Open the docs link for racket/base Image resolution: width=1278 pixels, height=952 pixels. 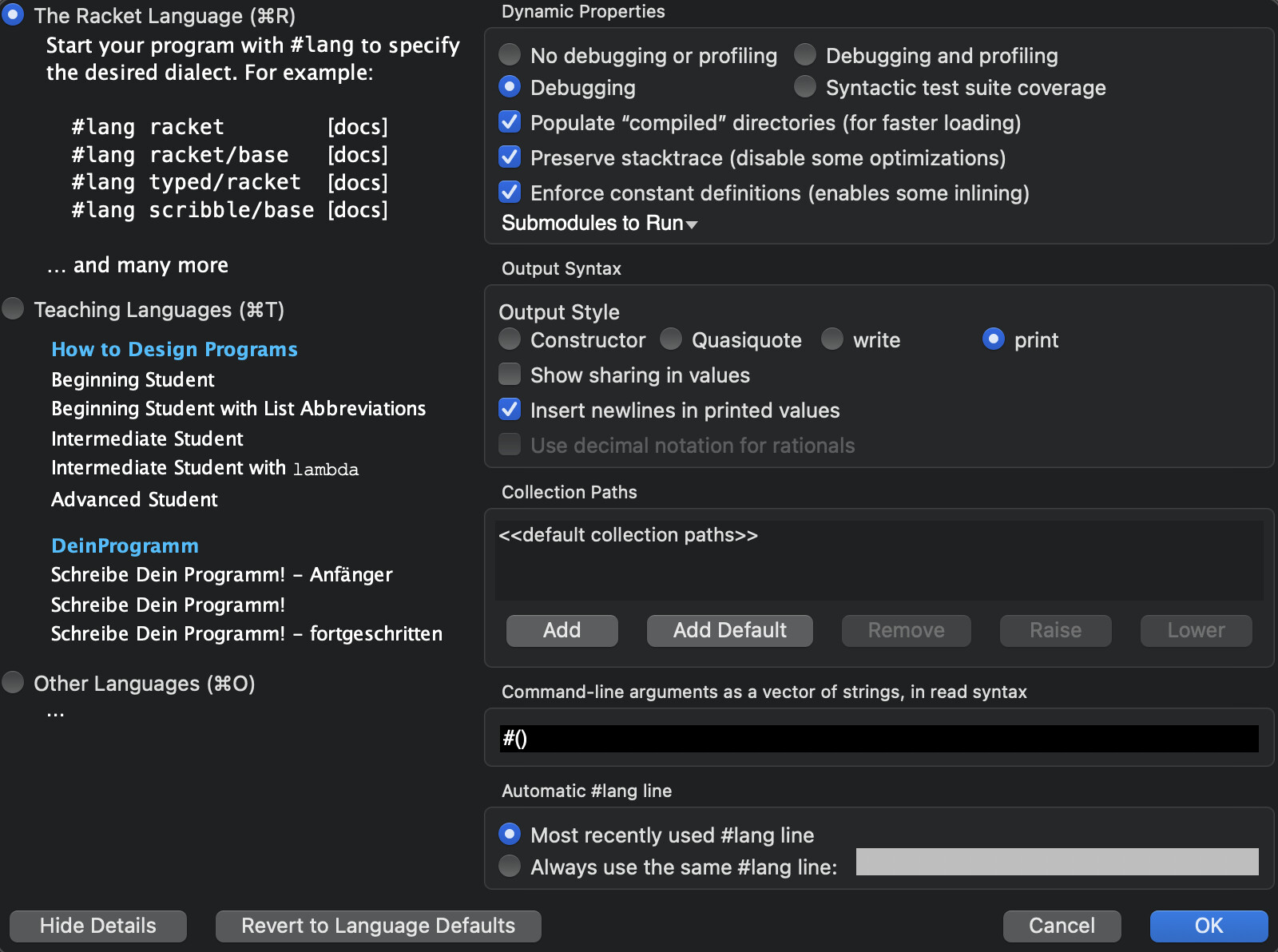click(357, 154)
